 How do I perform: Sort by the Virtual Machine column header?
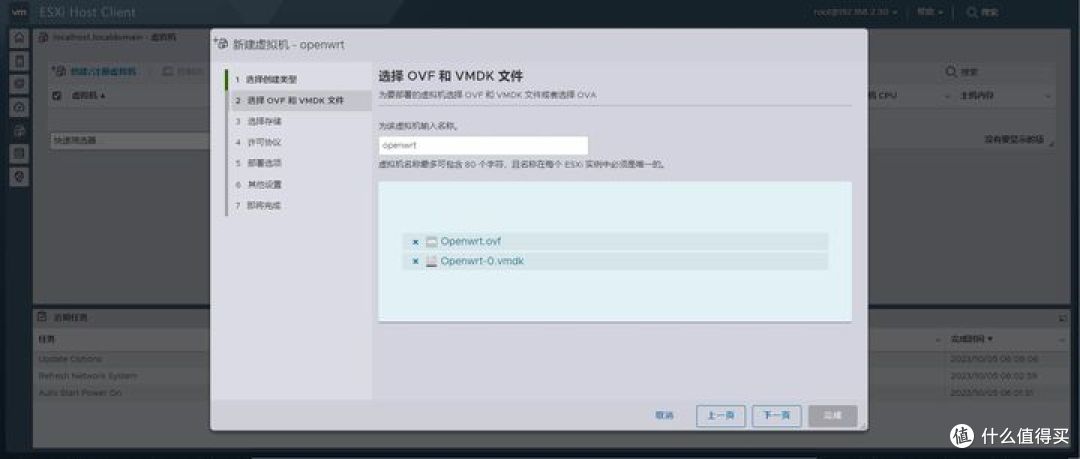pyautogui.click(x=88, y=96)
